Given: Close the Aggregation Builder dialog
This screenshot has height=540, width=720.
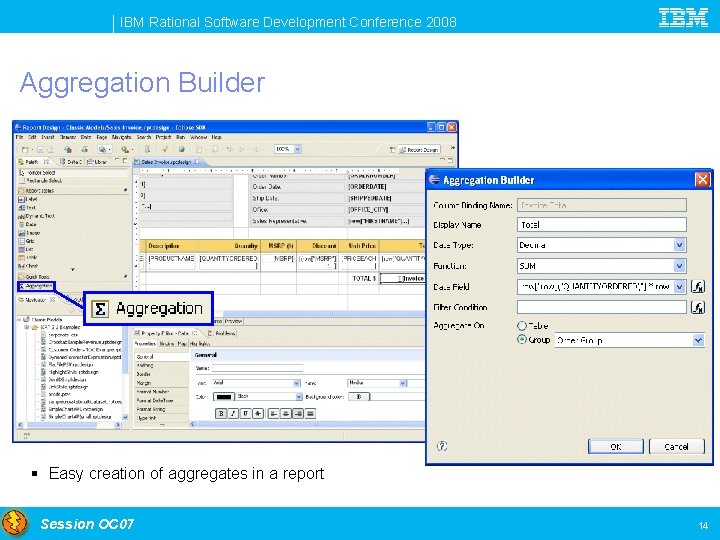Looking at the screenshot, I should click(702, 180).
